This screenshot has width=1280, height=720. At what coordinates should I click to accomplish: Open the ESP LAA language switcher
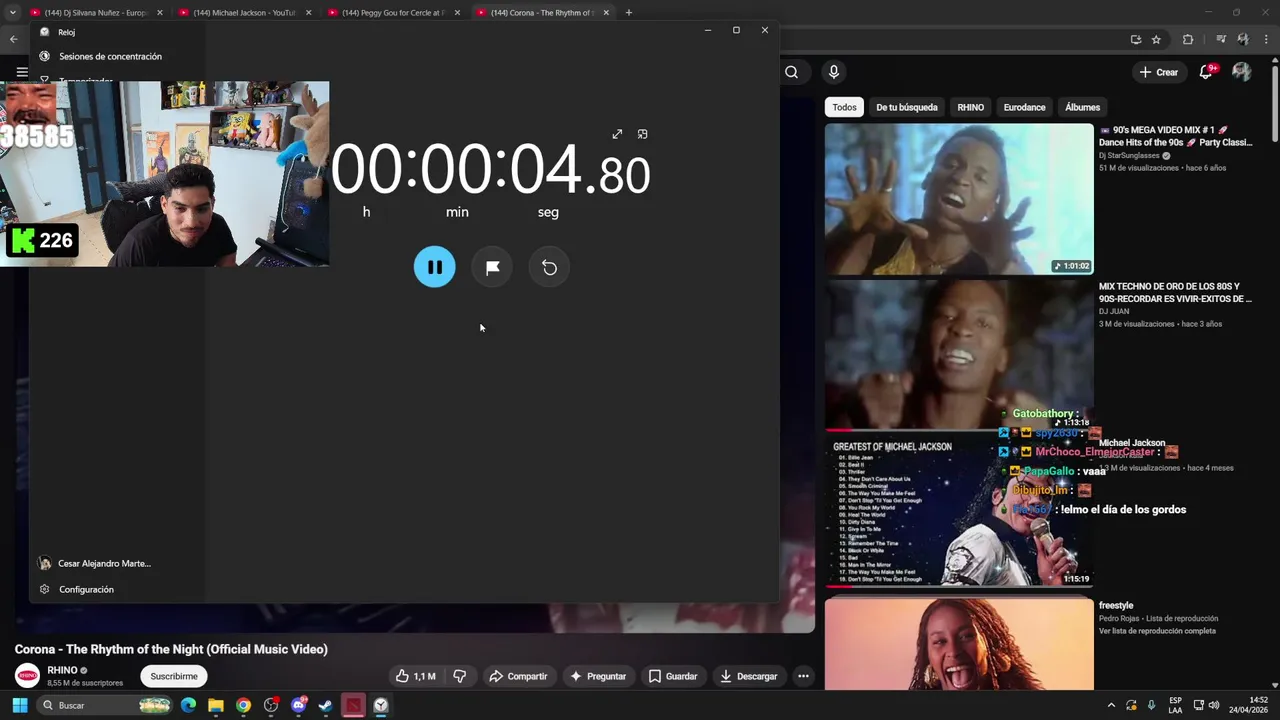point(1175,705)
